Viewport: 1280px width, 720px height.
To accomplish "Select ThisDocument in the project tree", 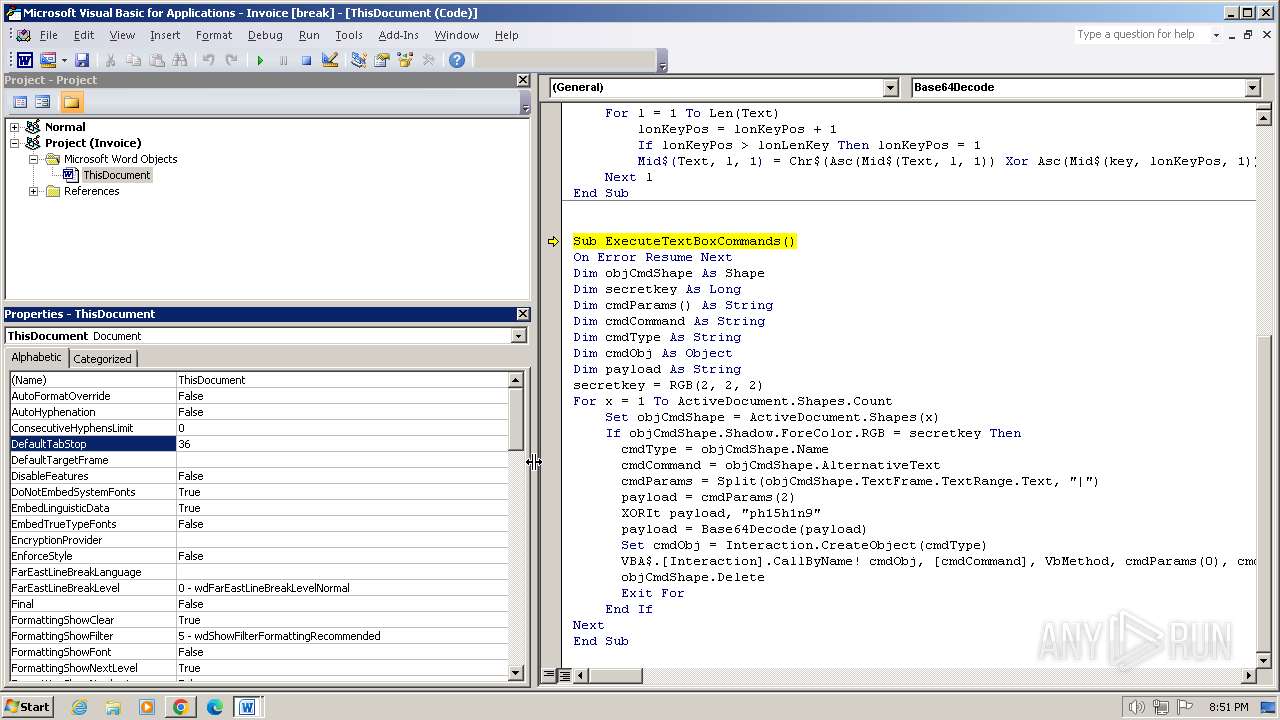I will [x=116, y=175].
